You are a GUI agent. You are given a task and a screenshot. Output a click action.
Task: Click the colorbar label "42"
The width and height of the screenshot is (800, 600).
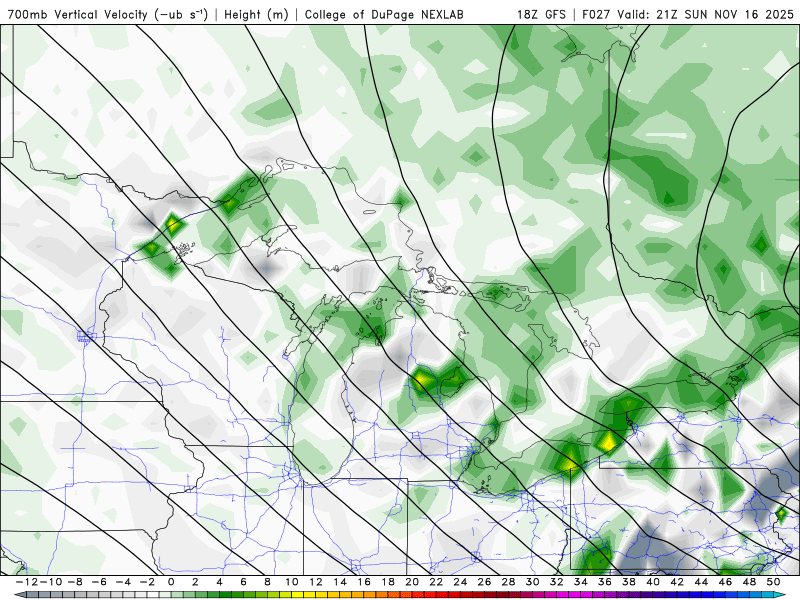pos(678,582)
